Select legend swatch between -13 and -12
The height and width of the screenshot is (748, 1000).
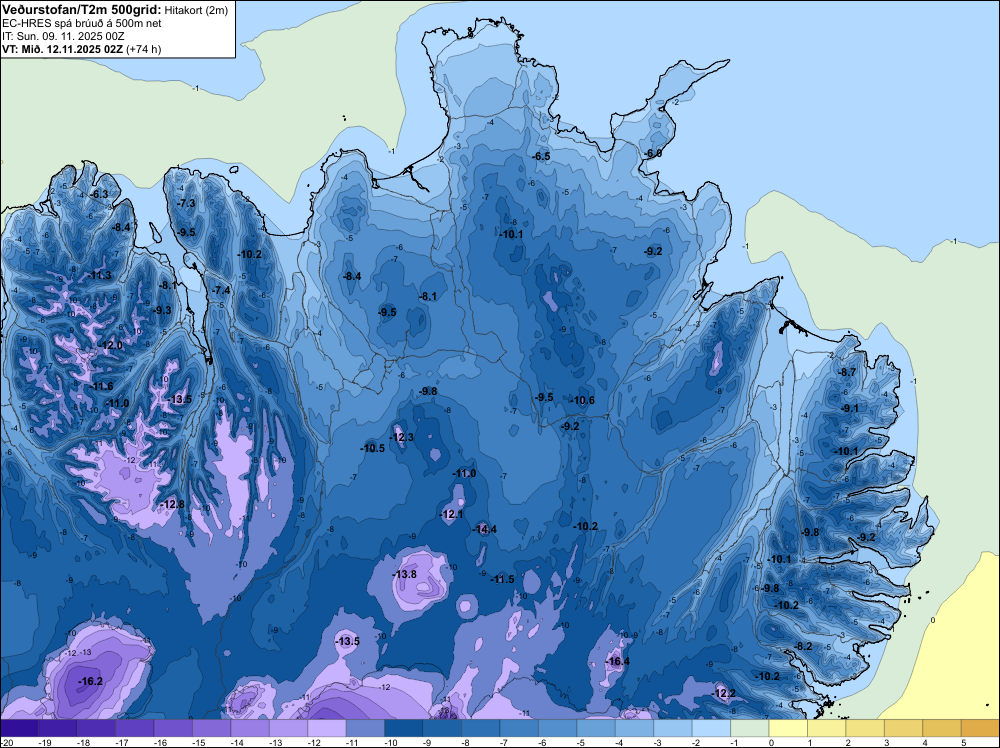click(x=288, y=728)
